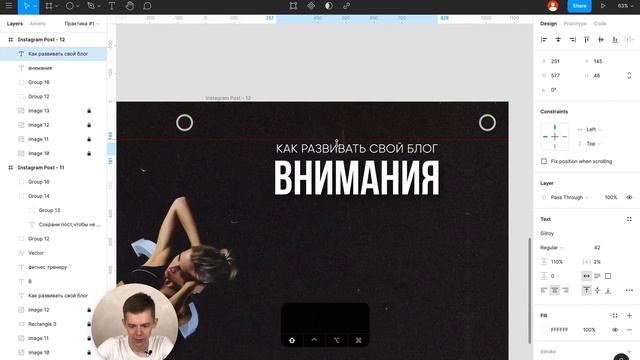Screen dimensions: 640x360
Task: Select the фитнес тренеру text layer
Action: (47, 267)
